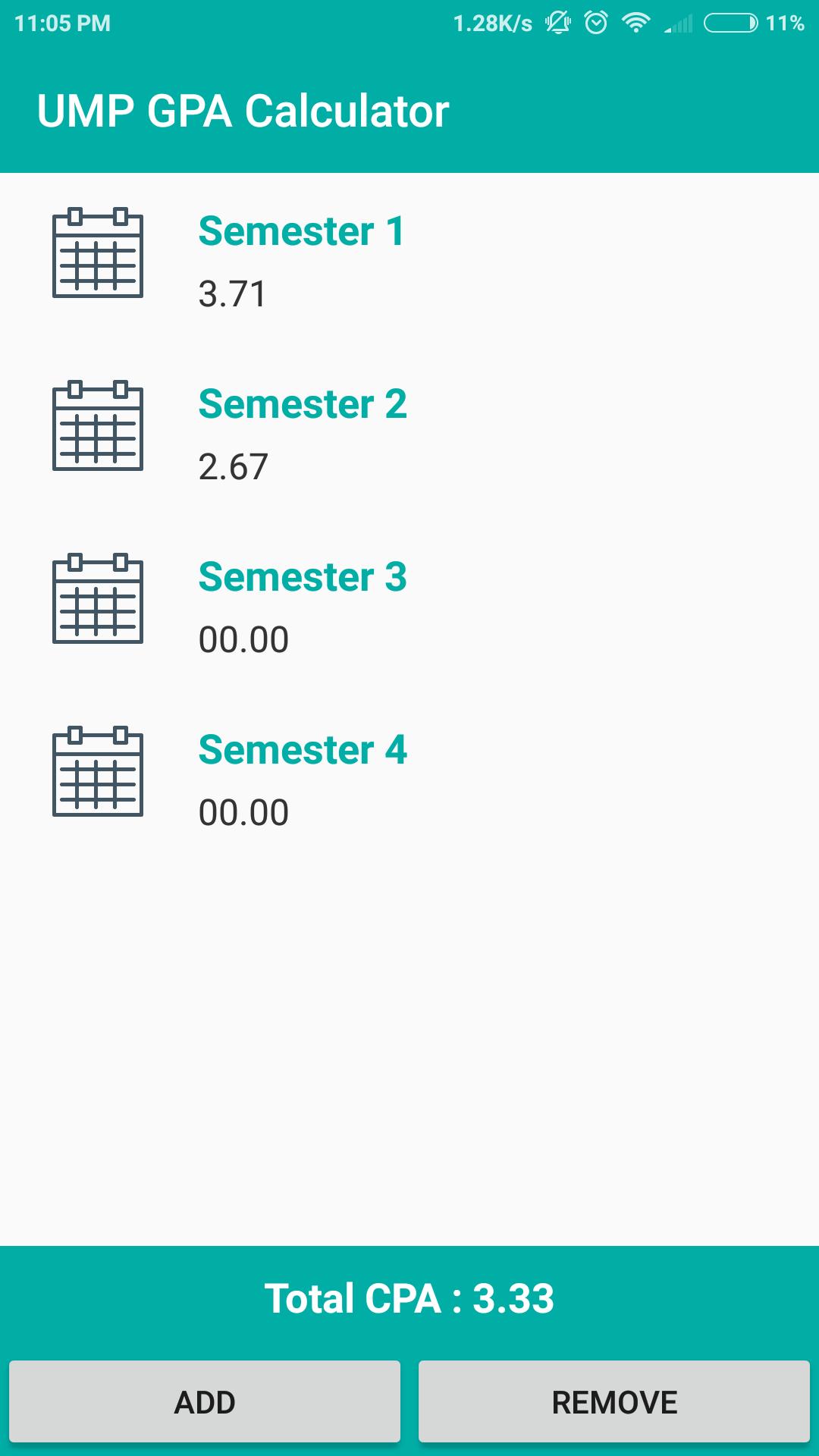Add a new semester with ADD button
This screenshot has height=1456, width=819.
click(205, 1401)
